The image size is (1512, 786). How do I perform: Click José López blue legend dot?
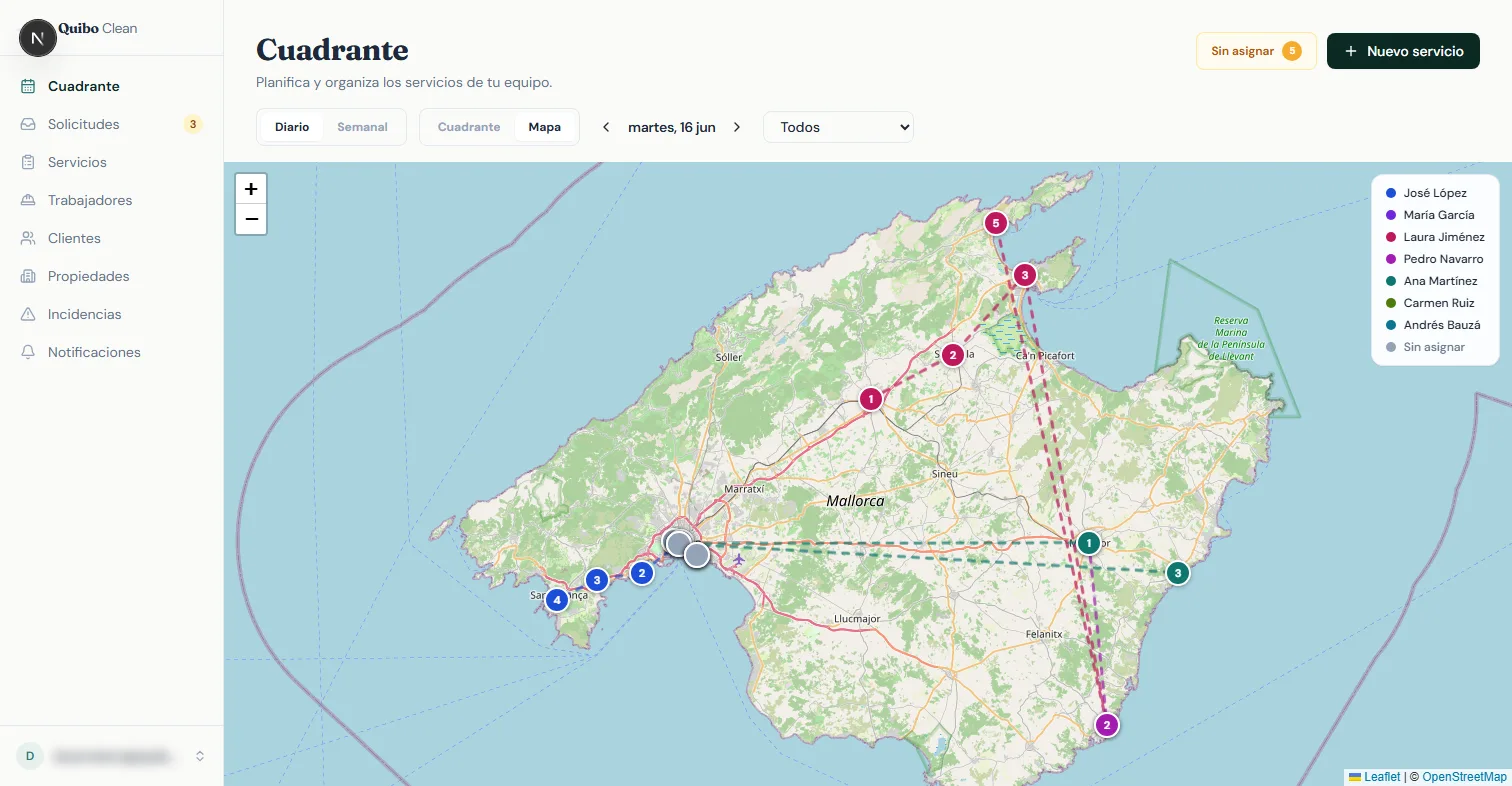pyautogui.click(x=1390, y=193)
